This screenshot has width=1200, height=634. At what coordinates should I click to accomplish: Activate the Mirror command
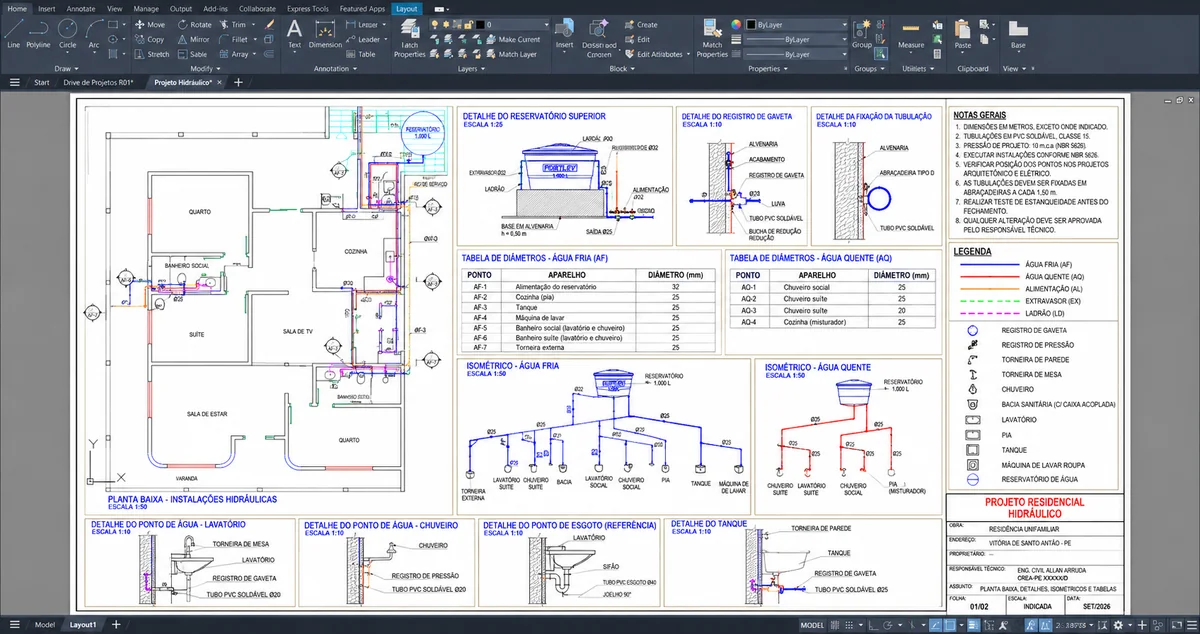click(193, 39)
